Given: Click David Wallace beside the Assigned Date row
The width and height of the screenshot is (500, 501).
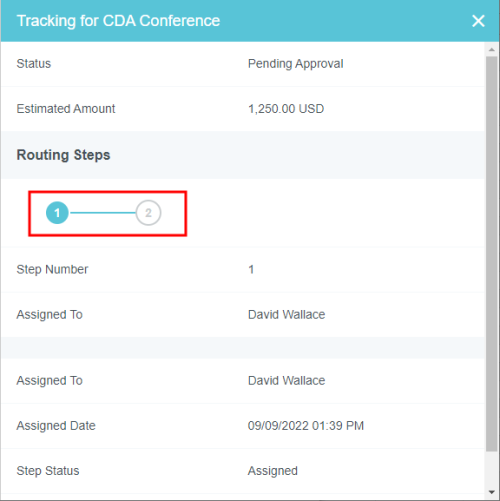Looking at the screenshot, I should (286, 380).
